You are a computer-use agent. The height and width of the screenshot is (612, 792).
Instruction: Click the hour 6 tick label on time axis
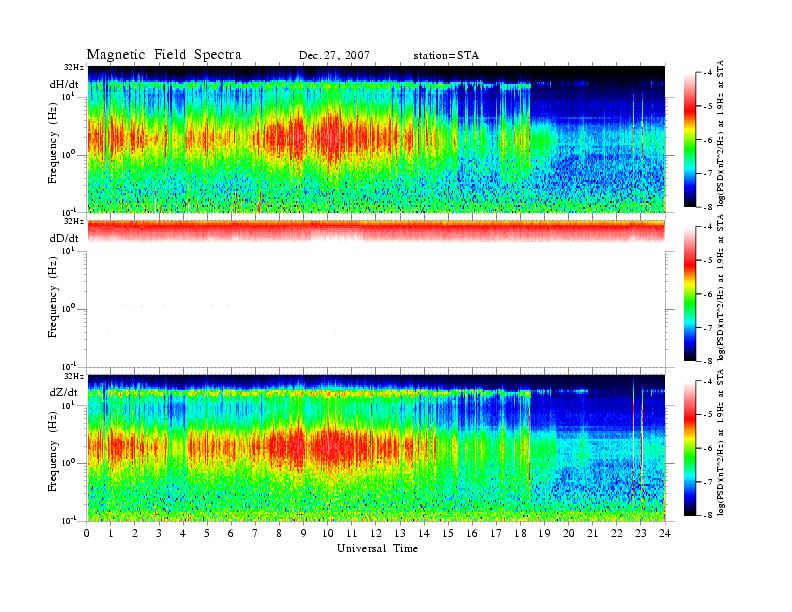tap(231, 533)
